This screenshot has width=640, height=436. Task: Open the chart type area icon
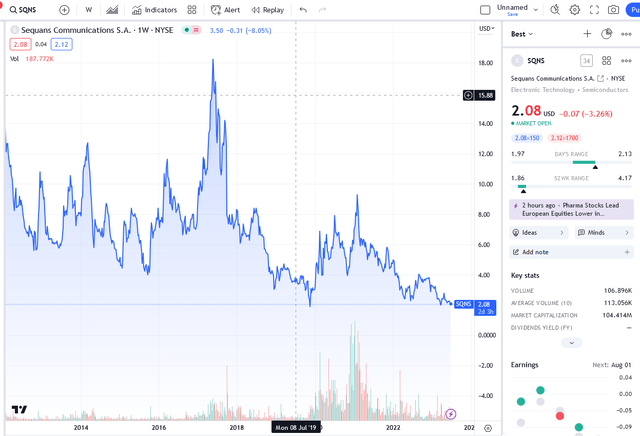112,10
